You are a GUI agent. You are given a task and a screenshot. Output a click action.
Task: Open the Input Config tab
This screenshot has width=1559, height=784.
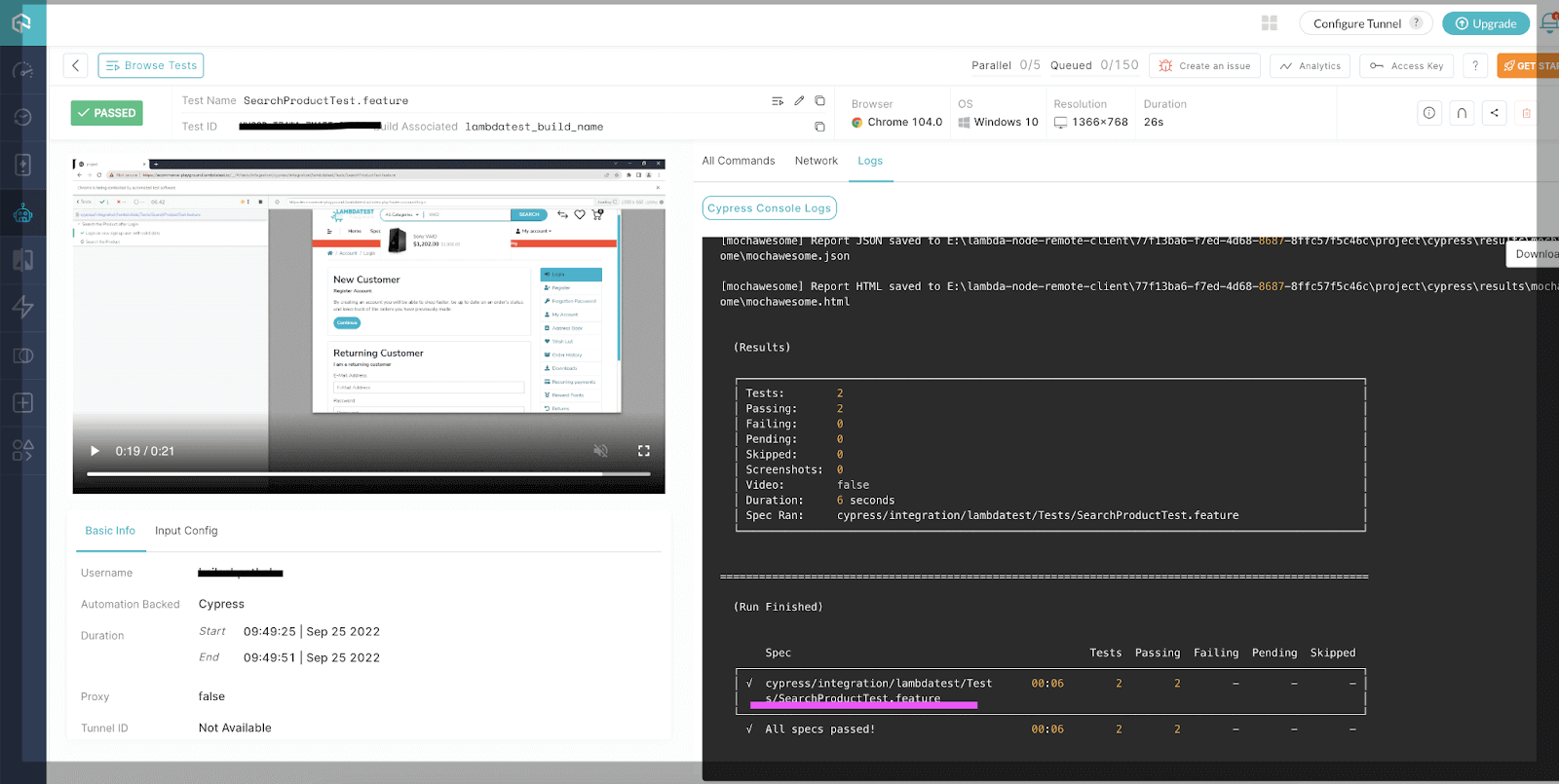point(186,531)
